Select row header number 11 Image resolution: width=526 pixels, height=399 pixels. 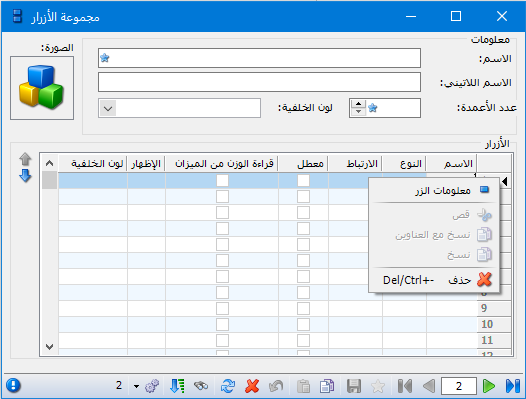tap(494, 341)
